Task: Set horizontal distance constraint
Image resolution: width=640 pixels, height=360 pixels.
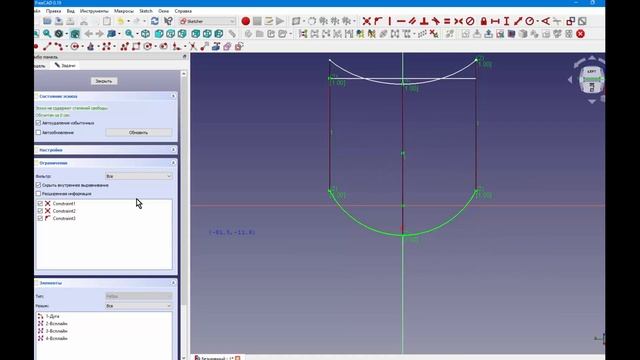Action: (x=495, y=21)
